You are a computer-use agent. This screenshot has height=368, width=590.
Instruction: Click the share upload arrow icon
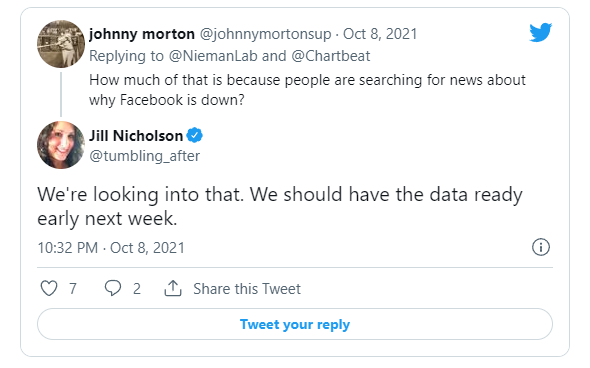tap(173, 288)
